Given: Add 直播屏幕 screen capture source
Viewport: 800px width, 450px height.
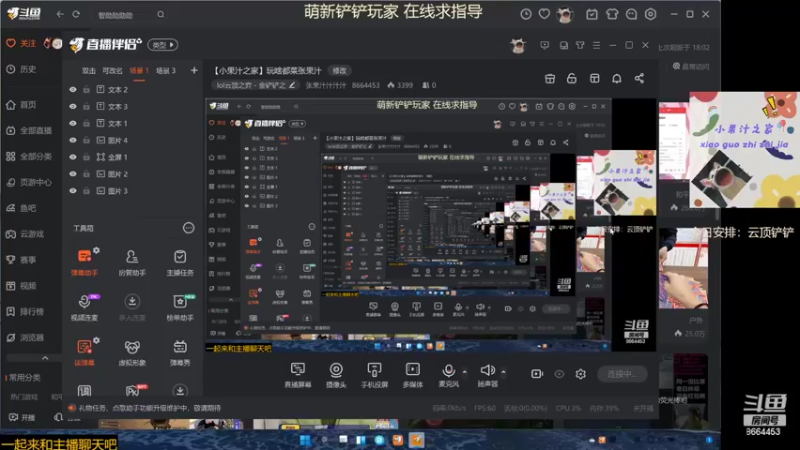Looking at the screenshot, I should point(297,374).
